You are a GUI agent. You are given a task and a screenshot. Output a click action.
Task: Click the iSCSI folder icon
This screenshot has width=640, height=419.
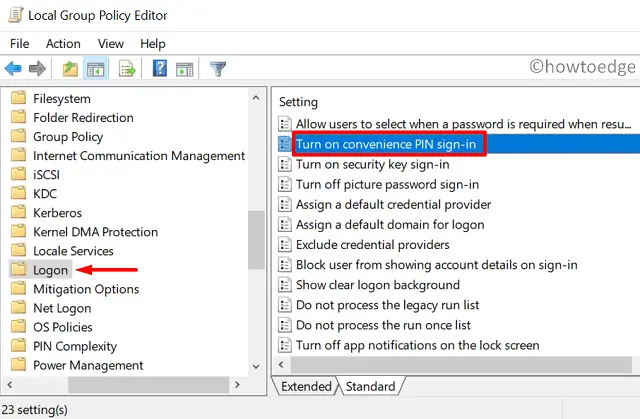click(18, 174)
